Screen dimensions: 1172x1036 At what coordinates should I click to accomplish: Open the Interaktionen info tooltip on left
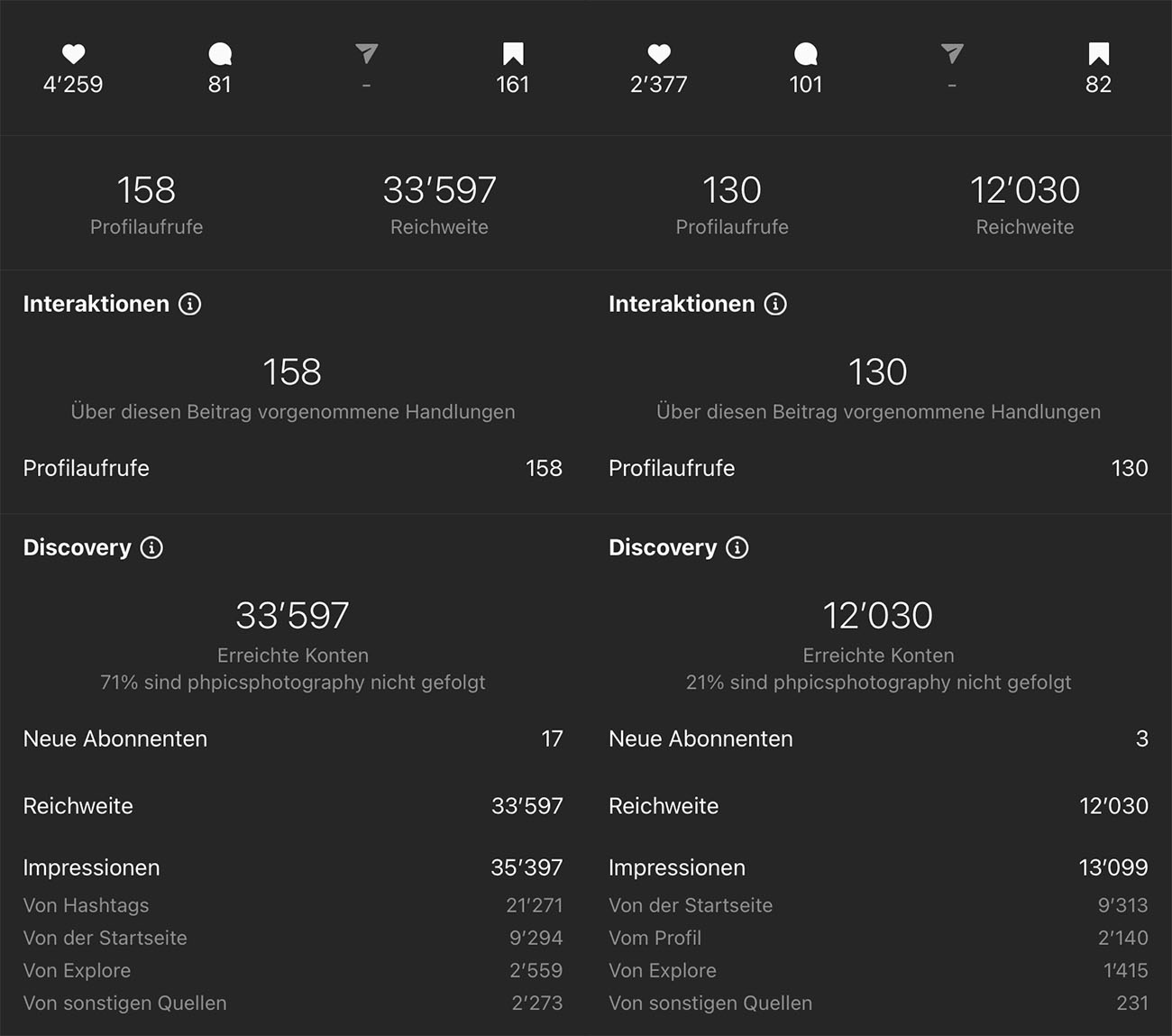click(189, 304)
